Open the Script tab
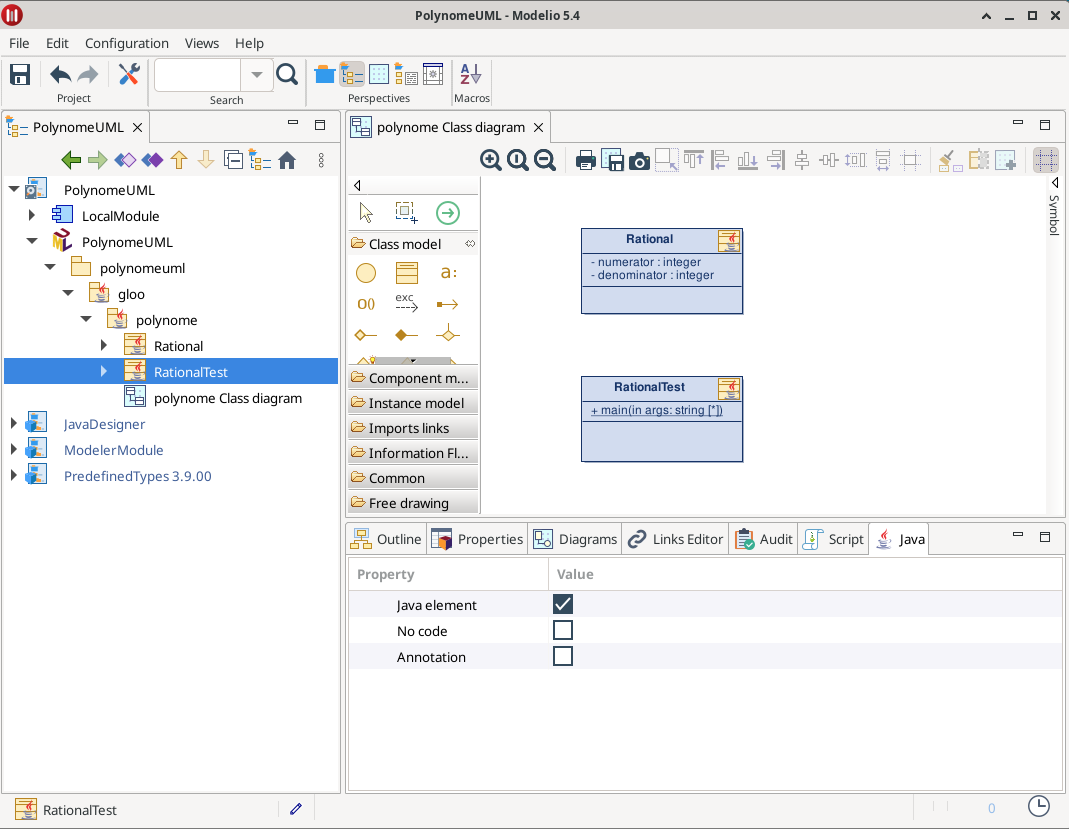The image size is (1069, 829). 833,539
